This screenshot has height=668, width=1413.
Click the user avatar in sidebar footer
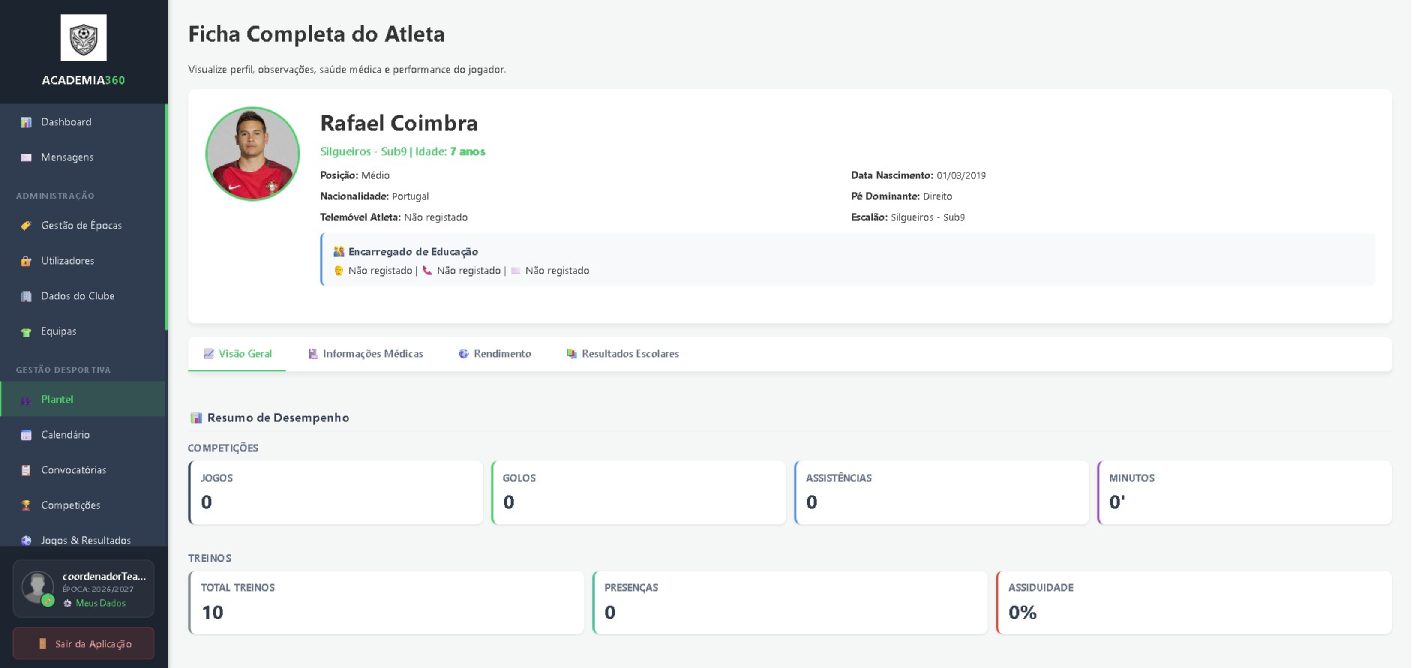[38, 587]
